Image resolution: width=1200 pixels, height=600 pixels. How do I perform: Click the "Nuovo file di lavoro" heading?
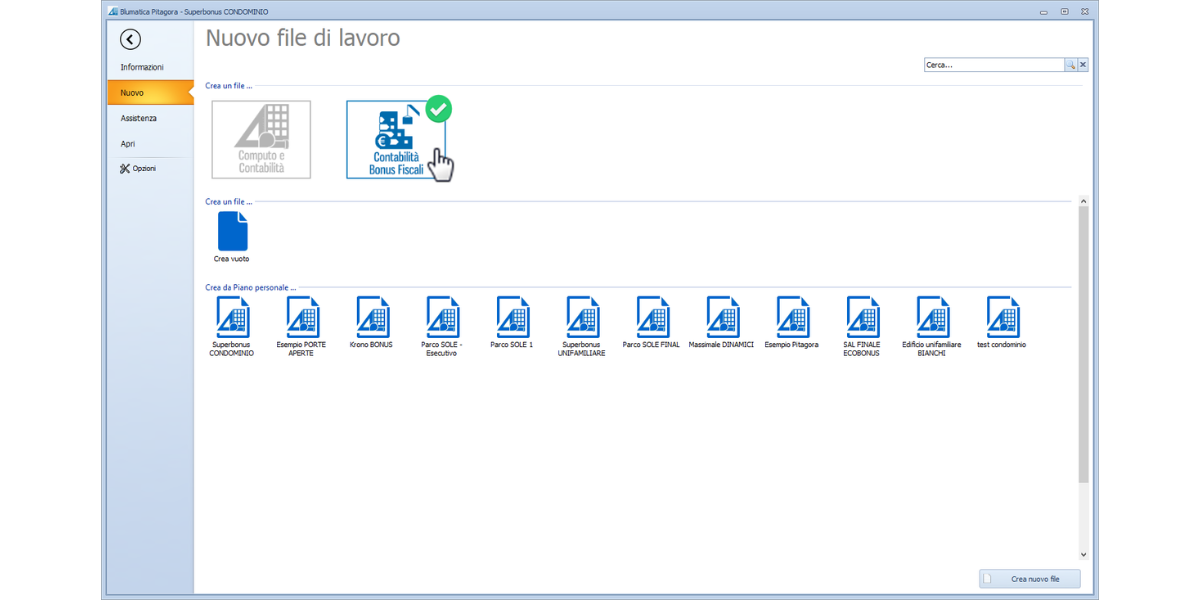[303, 38]
